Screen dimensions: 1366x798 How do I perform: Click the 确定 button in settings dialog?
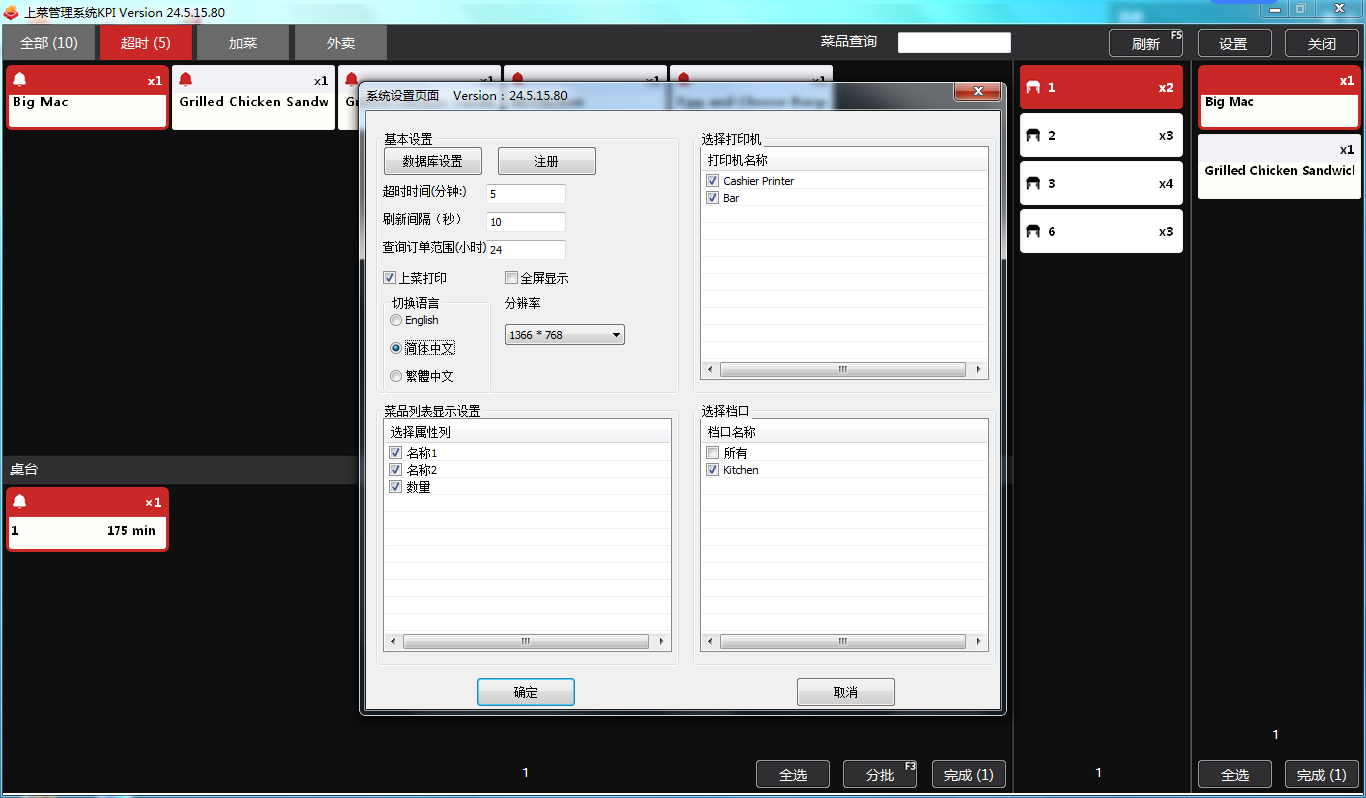point(526,692)
